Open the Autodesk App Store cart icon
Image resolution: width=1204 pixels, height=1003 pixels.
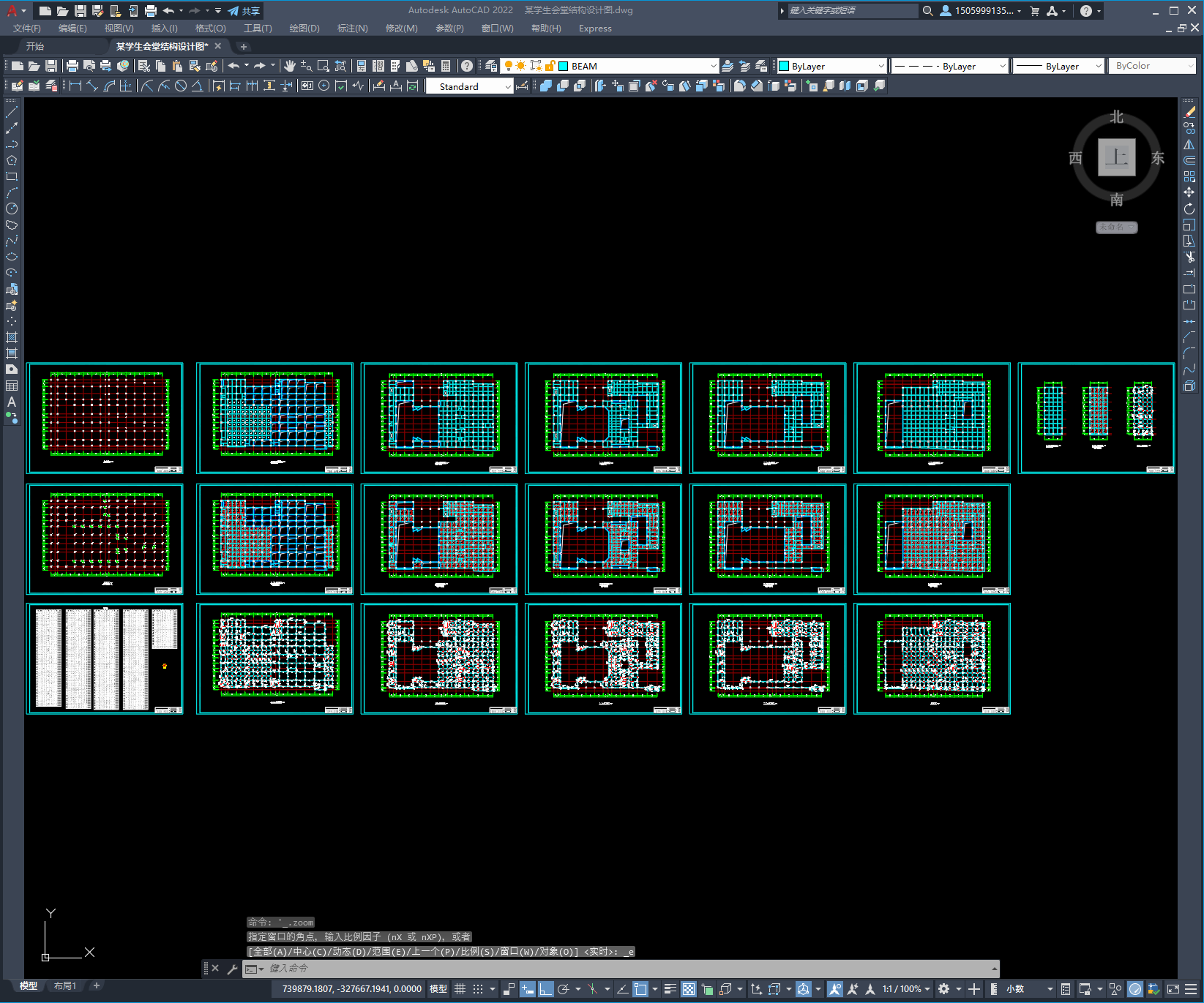click(x=1035, y=11)
